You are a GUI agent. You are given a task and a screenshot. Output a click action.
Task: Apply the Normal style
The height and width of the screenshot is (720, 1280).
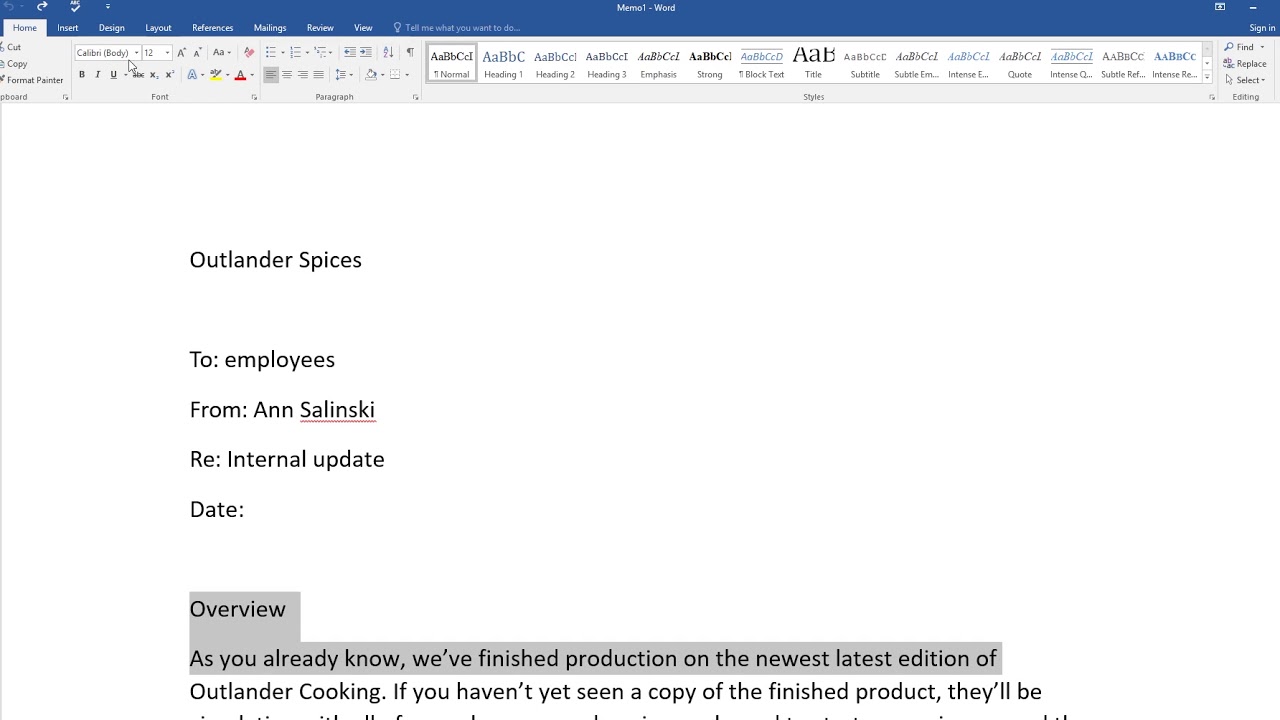pyautogui.click(x=452, y=63)
